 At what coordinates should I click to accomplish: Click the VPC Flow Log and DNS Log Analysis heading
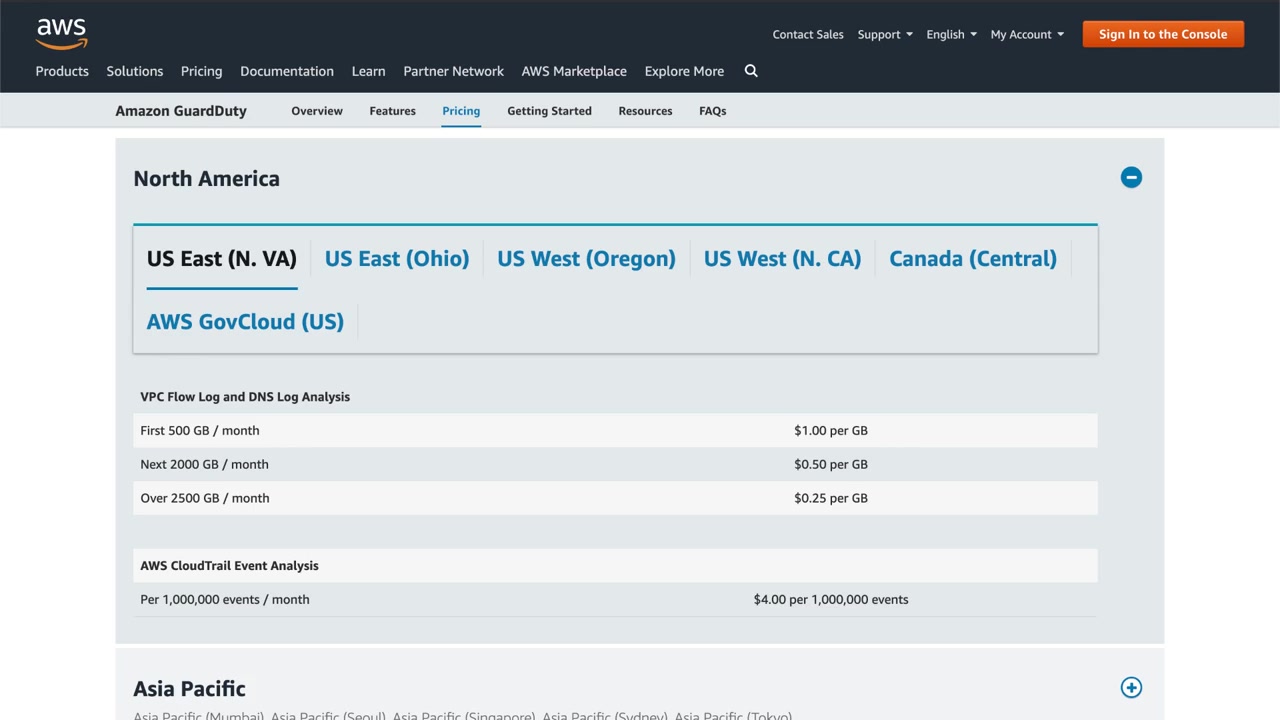pos(245,397)
